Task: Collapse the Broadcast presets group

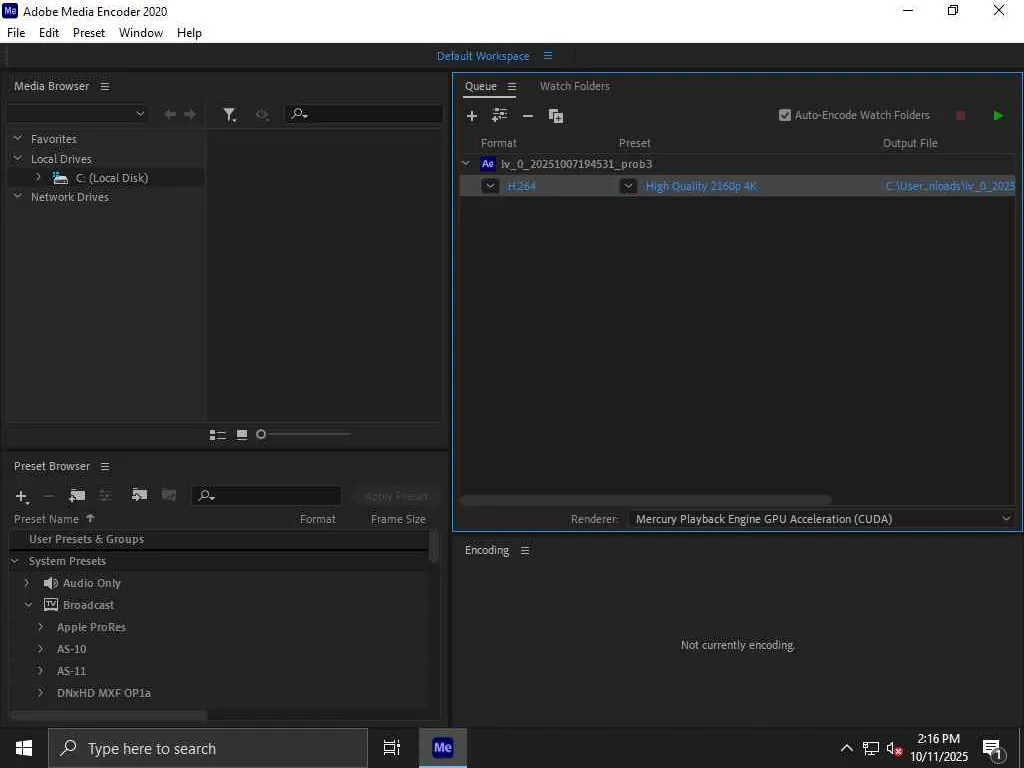Action: (28, 605)
